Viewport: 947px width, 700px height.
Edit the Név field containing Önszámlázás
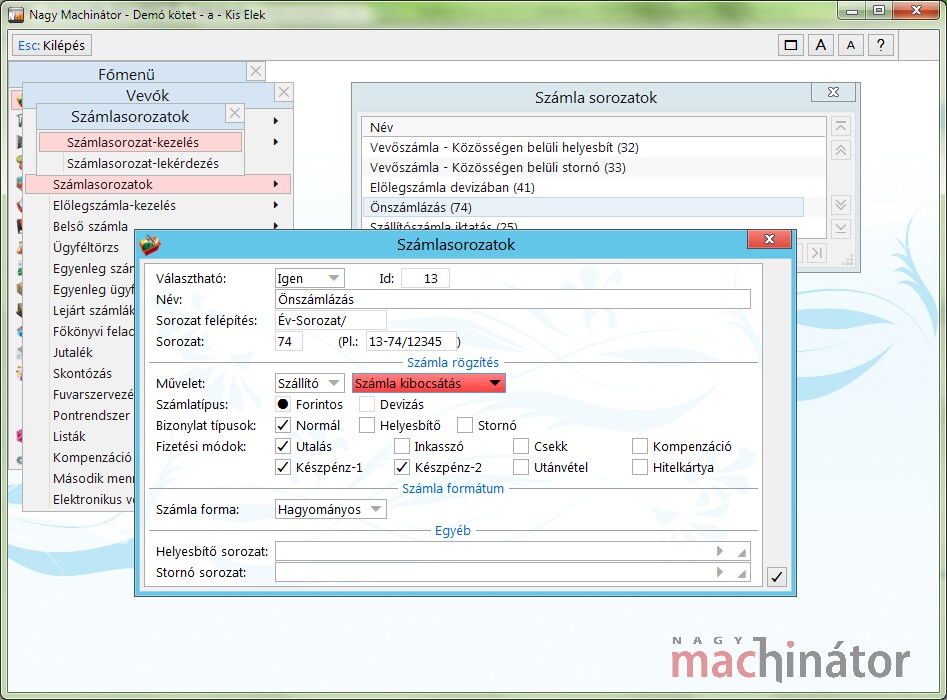pyautogui.click(x=513, y=299)
